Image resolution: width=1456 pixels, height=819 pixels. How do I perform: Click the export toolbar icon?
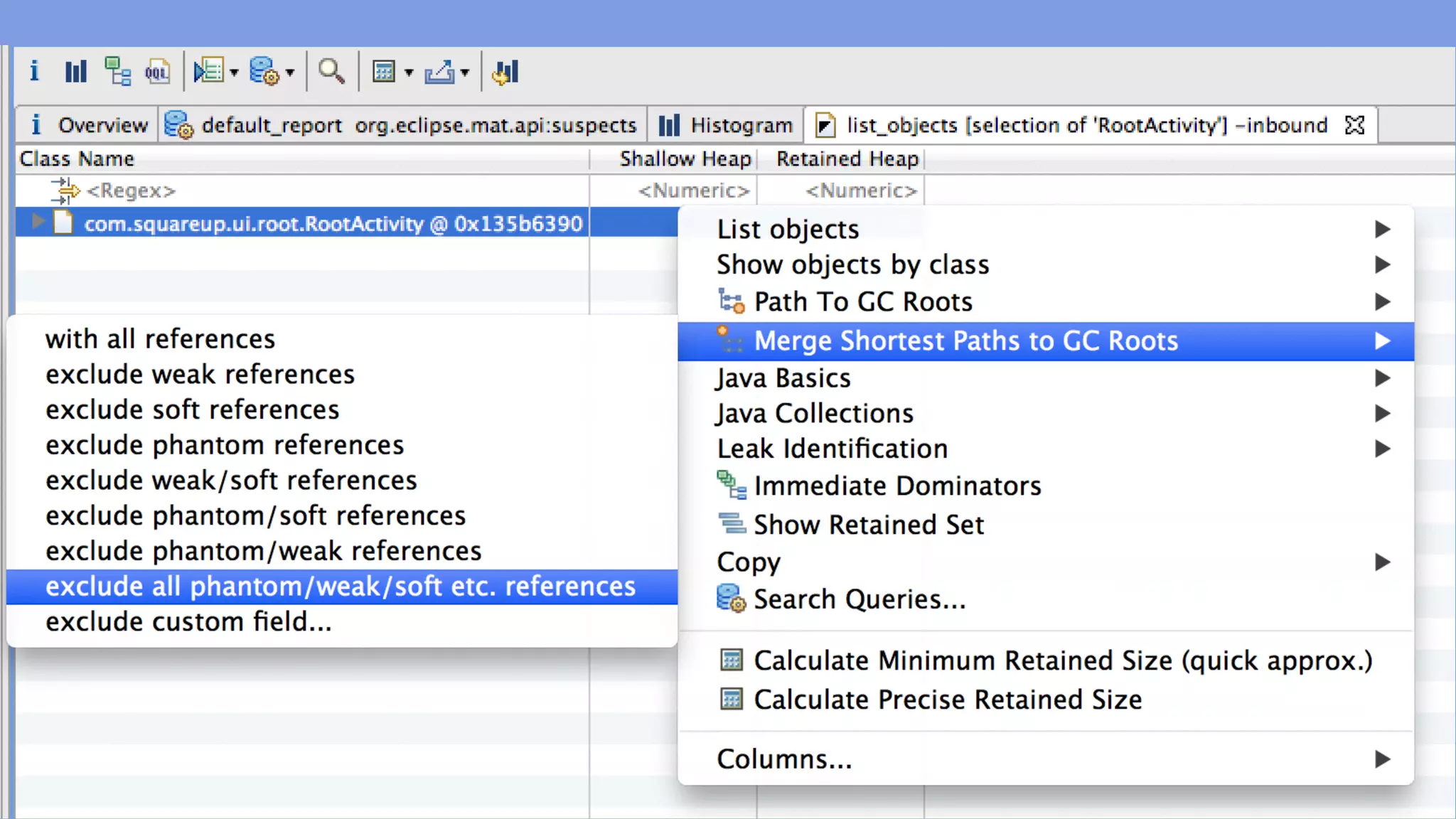439,72
